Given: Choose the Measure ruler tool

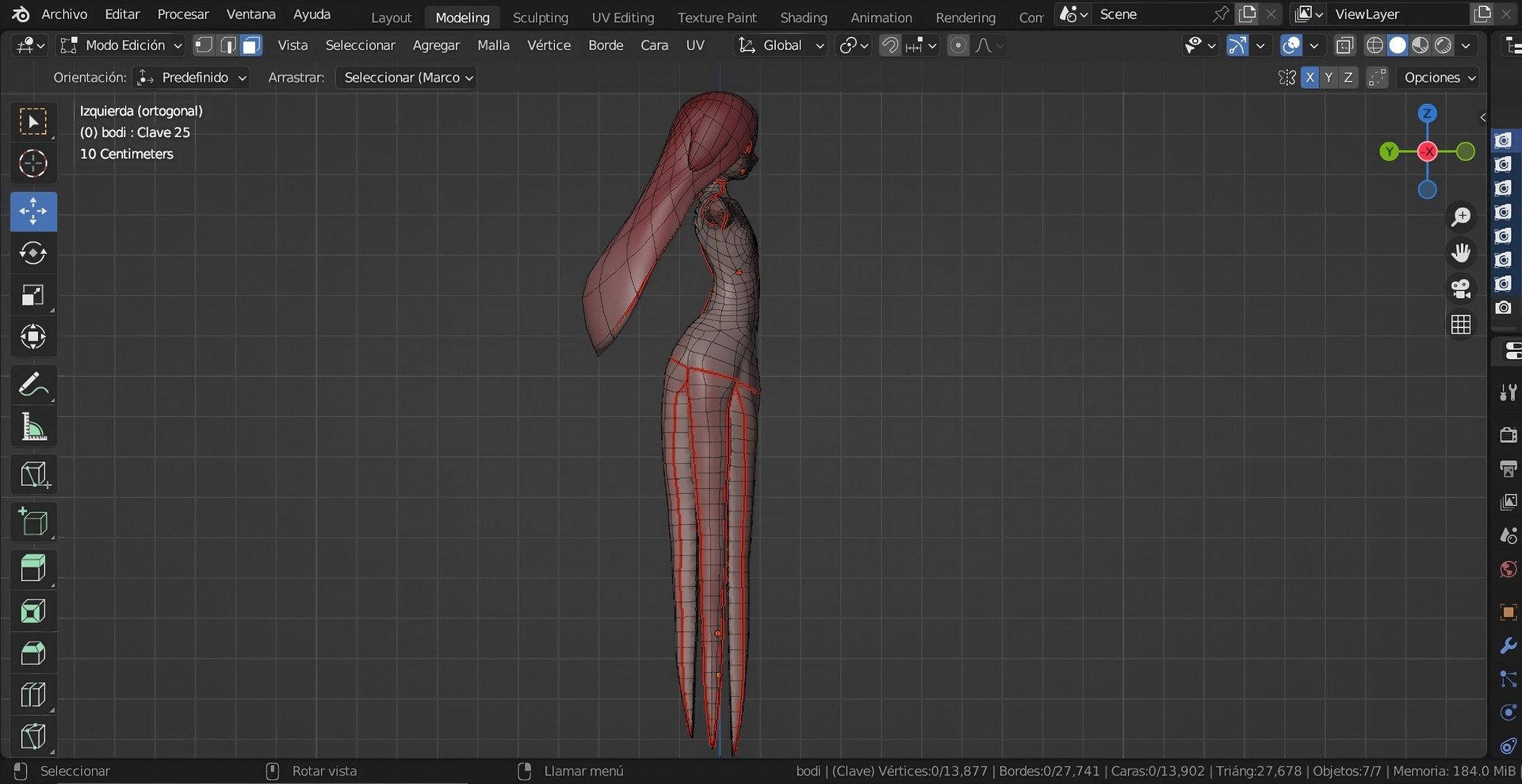Looking at the screenshot, I should click(x=33, y=428).
